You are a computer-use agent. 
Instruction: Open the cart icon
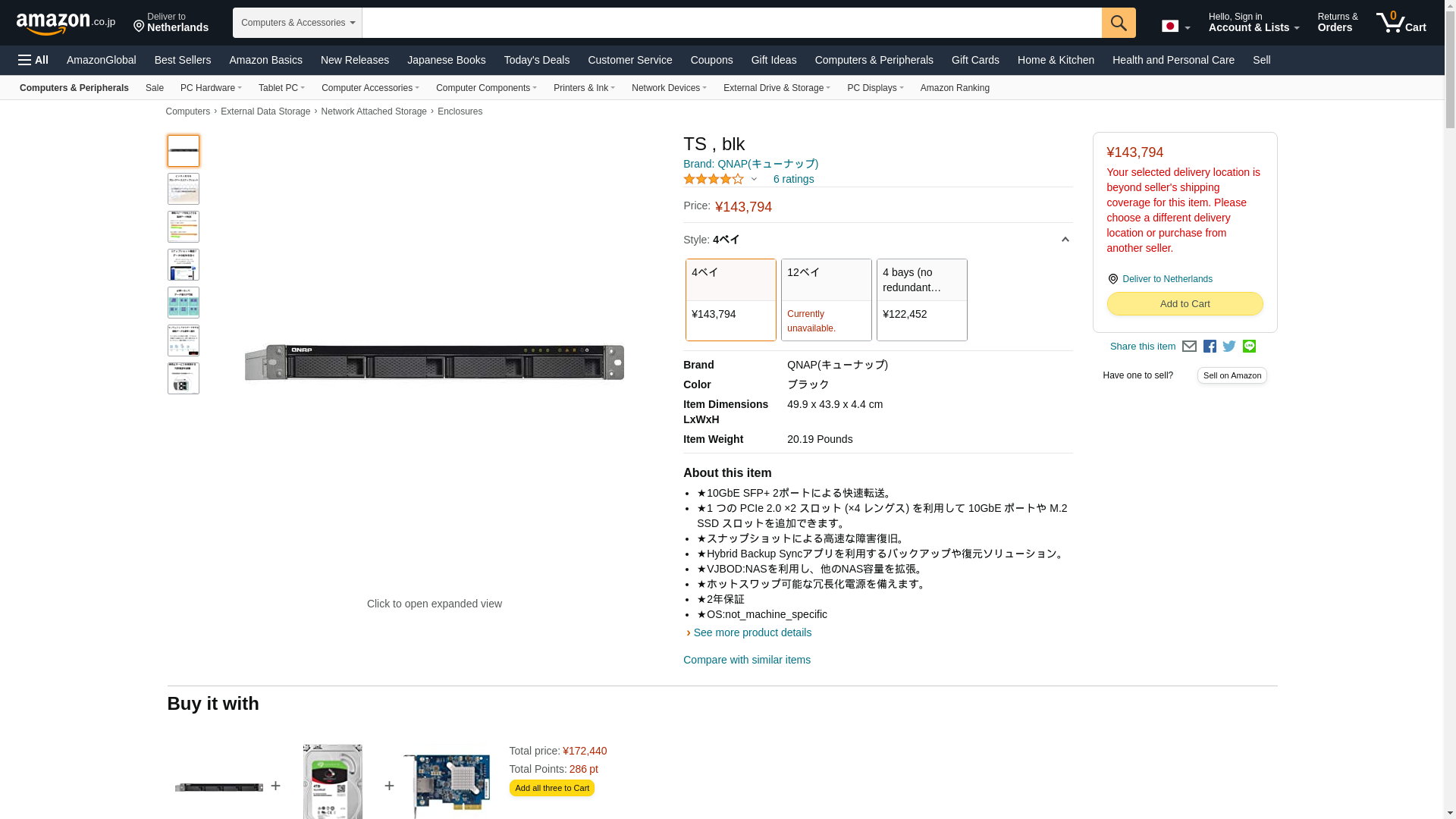point(1401,23)
